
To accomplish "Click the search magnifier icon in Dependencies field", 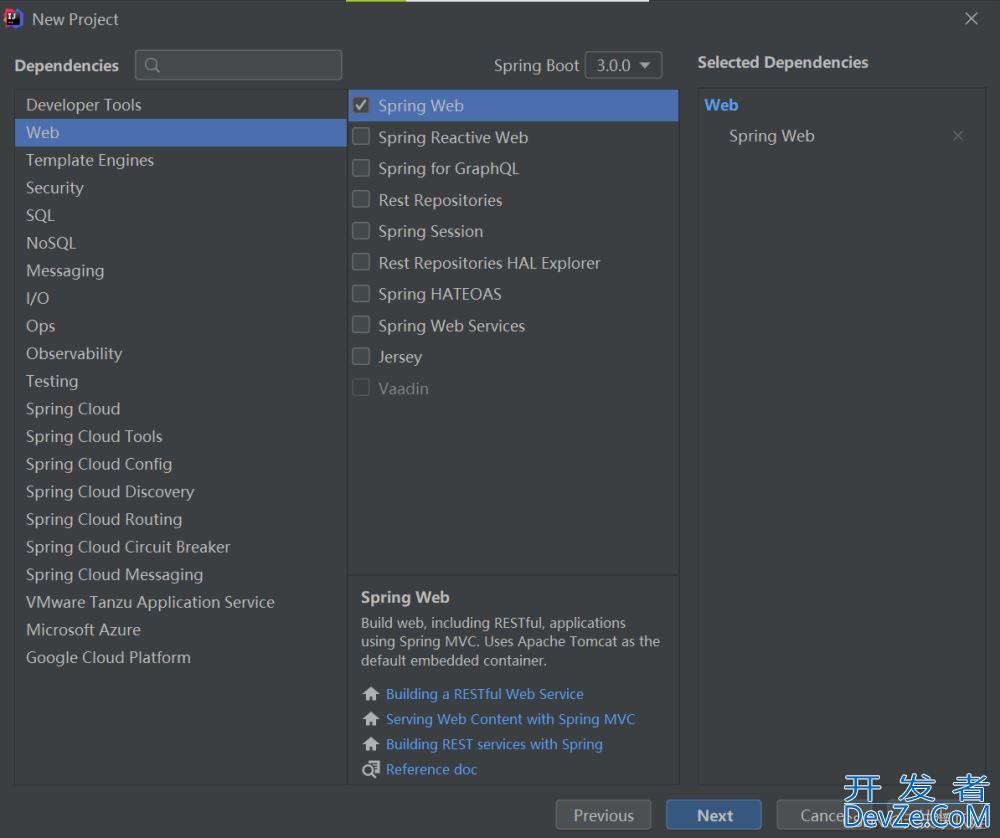I will pyautogui.click(x=152, y=65).
